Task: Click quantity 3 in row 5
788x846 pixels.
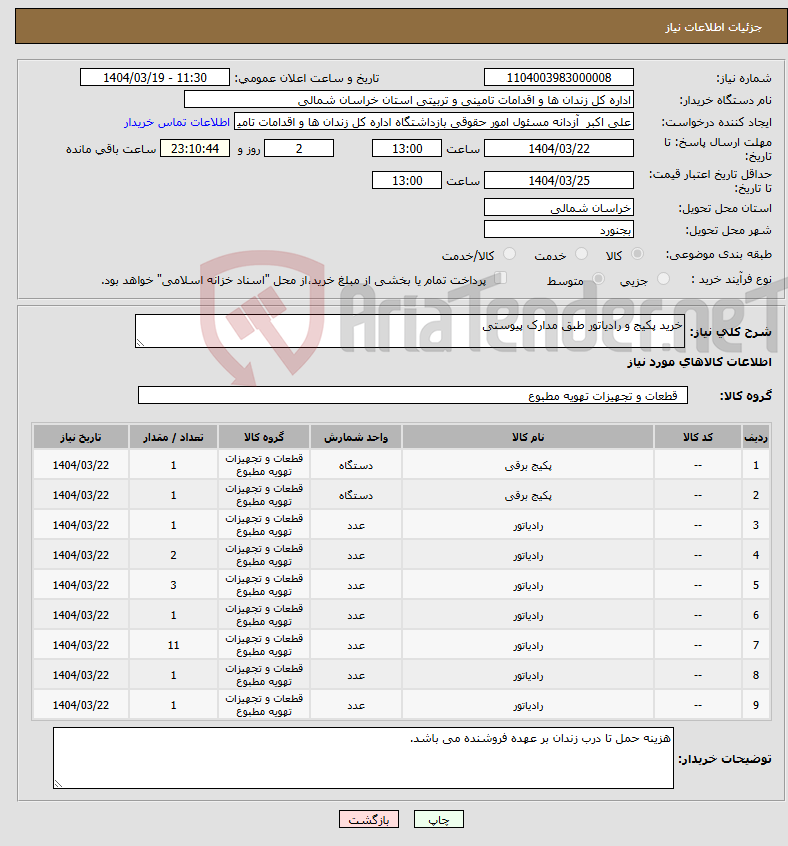Action: 173,585
